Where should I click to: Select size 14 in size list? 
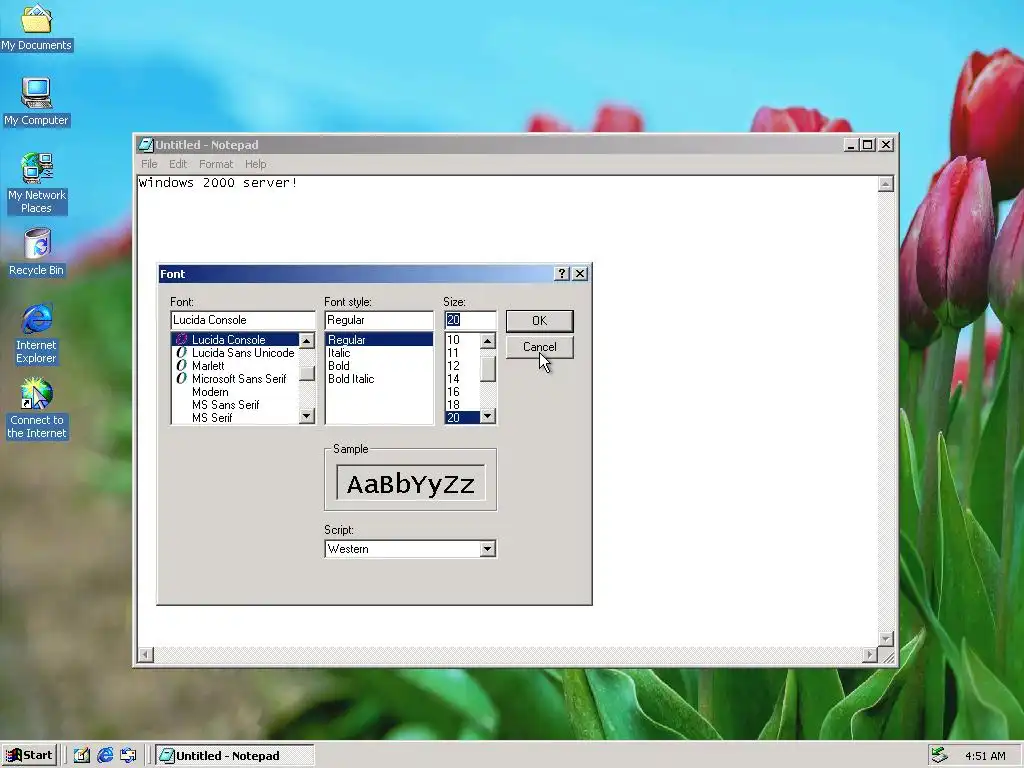462,379
